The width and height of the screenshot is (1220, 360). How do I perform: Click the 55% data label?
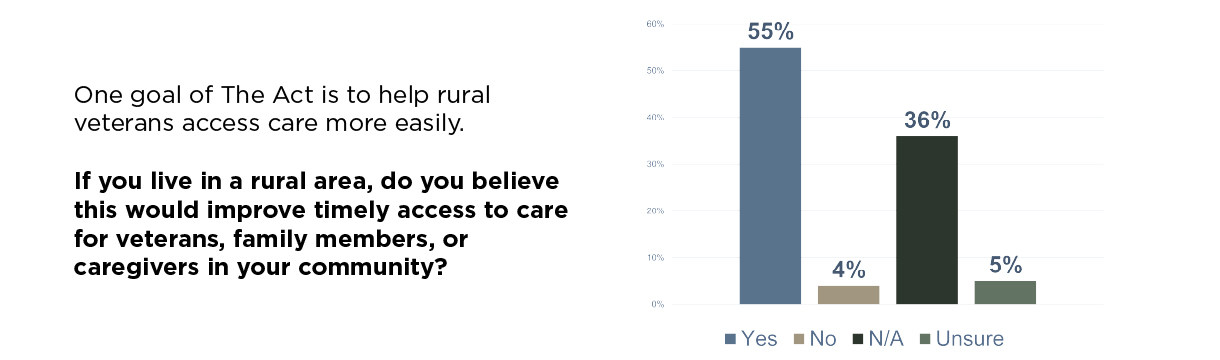point(771,32)
